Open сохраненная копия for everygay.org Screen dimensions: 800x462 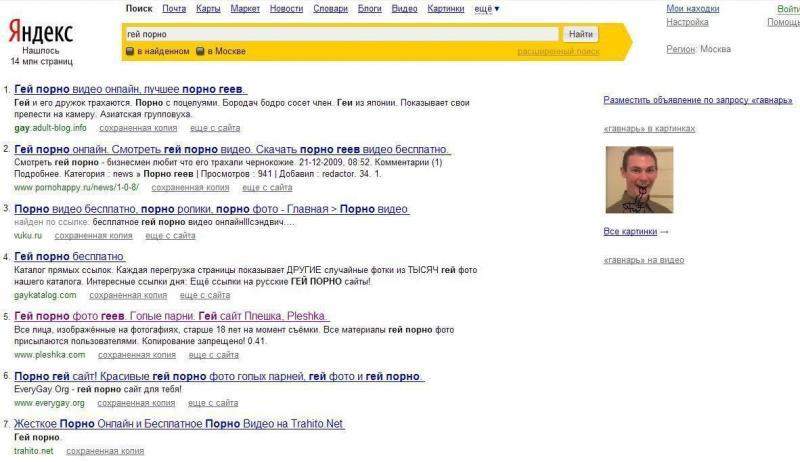point(136,403)
